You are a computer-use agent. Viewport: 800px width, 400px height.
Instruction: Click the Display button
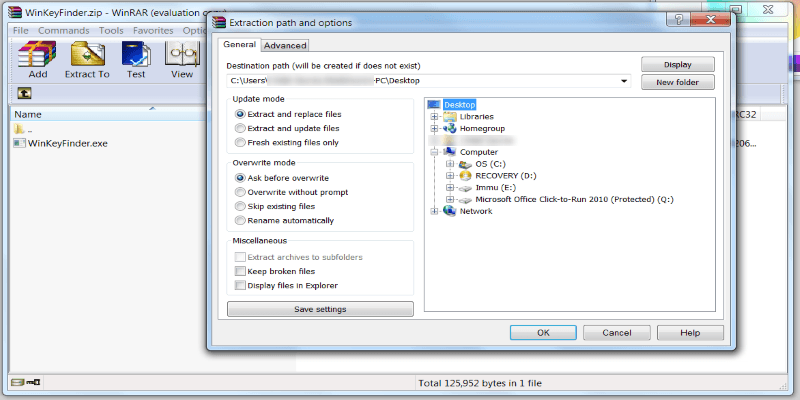(x=678, y=65)
